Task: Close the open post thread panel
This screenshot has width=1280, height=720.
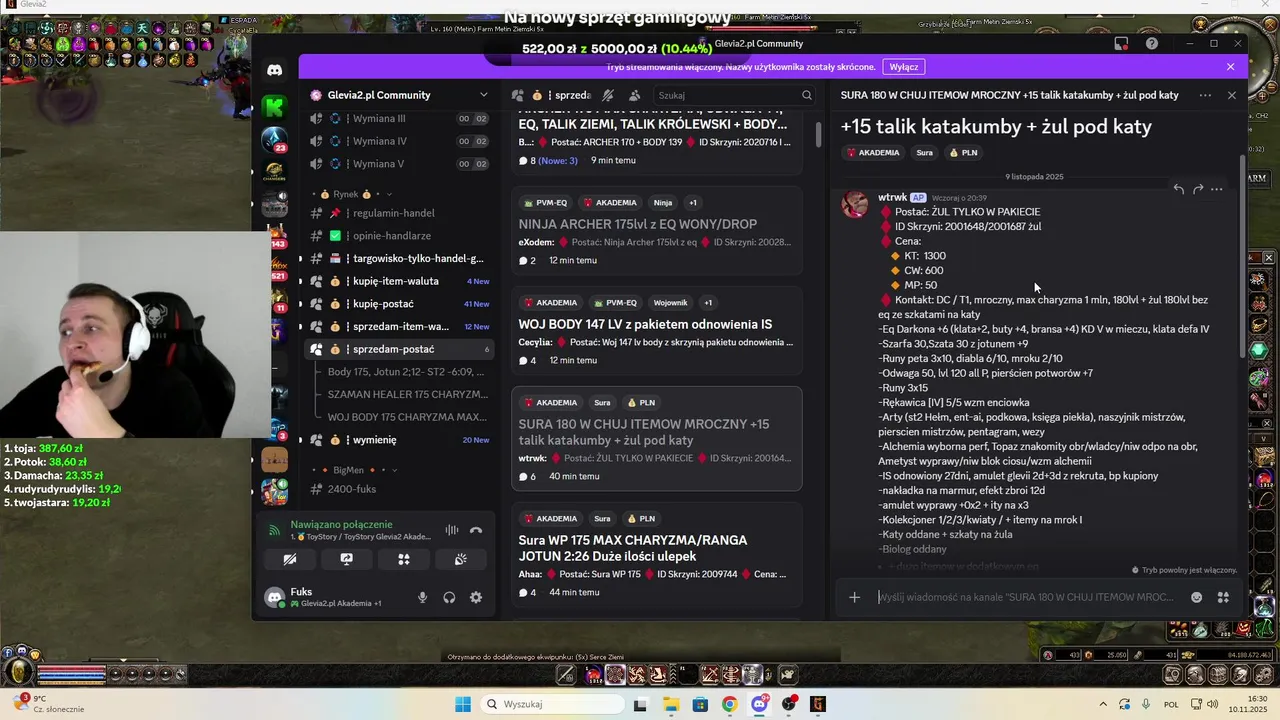Action: 1232,95
